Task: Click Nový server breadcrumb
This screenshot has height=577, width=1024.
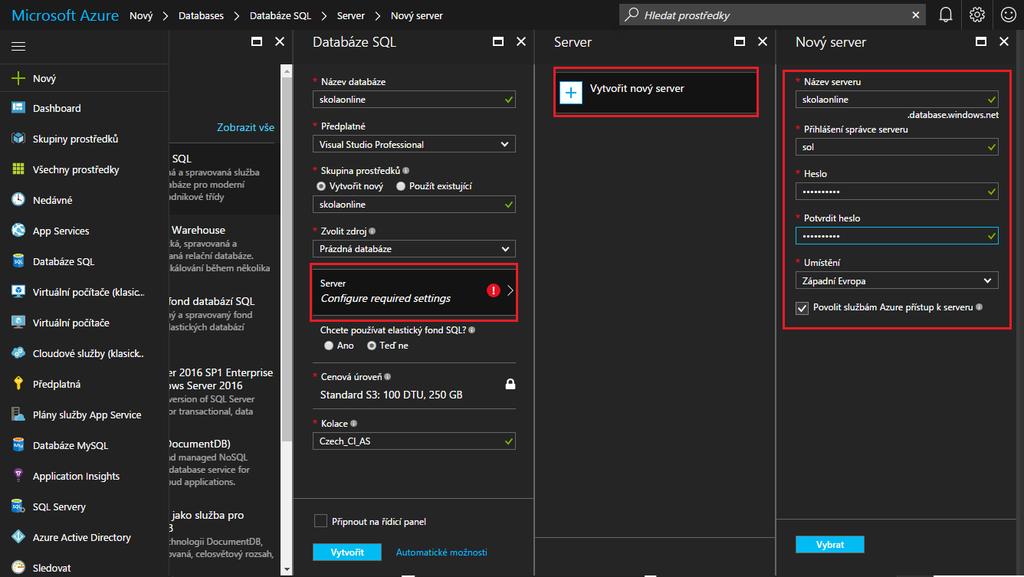Action: 417,15
